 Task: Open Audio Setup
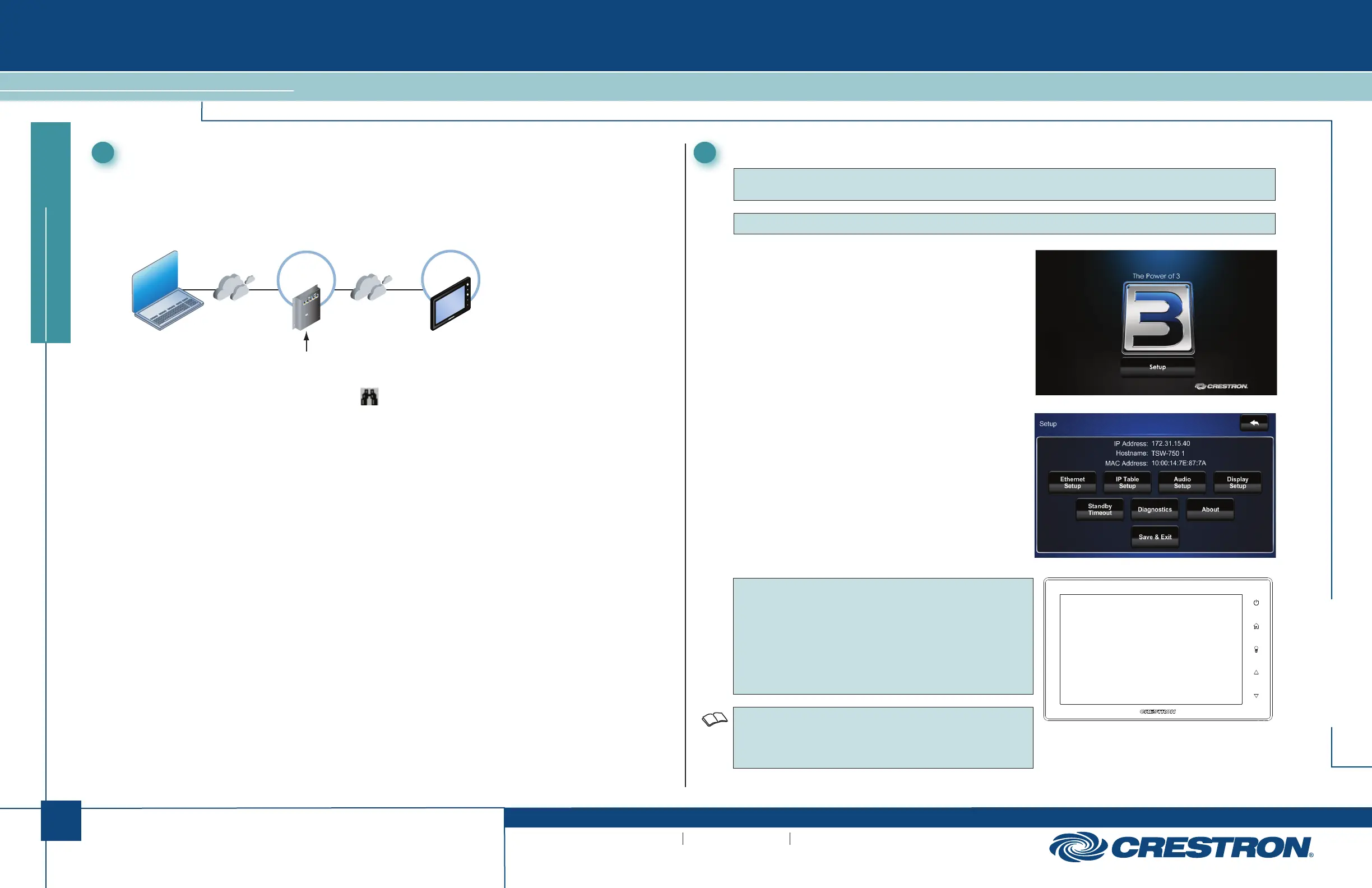point(1183,483)
